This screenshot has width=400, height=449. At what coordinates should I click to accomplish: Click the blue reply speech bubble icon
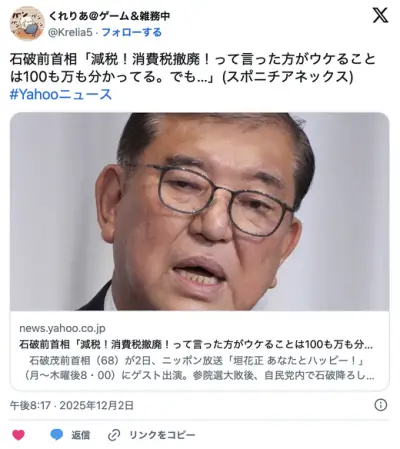57,435
